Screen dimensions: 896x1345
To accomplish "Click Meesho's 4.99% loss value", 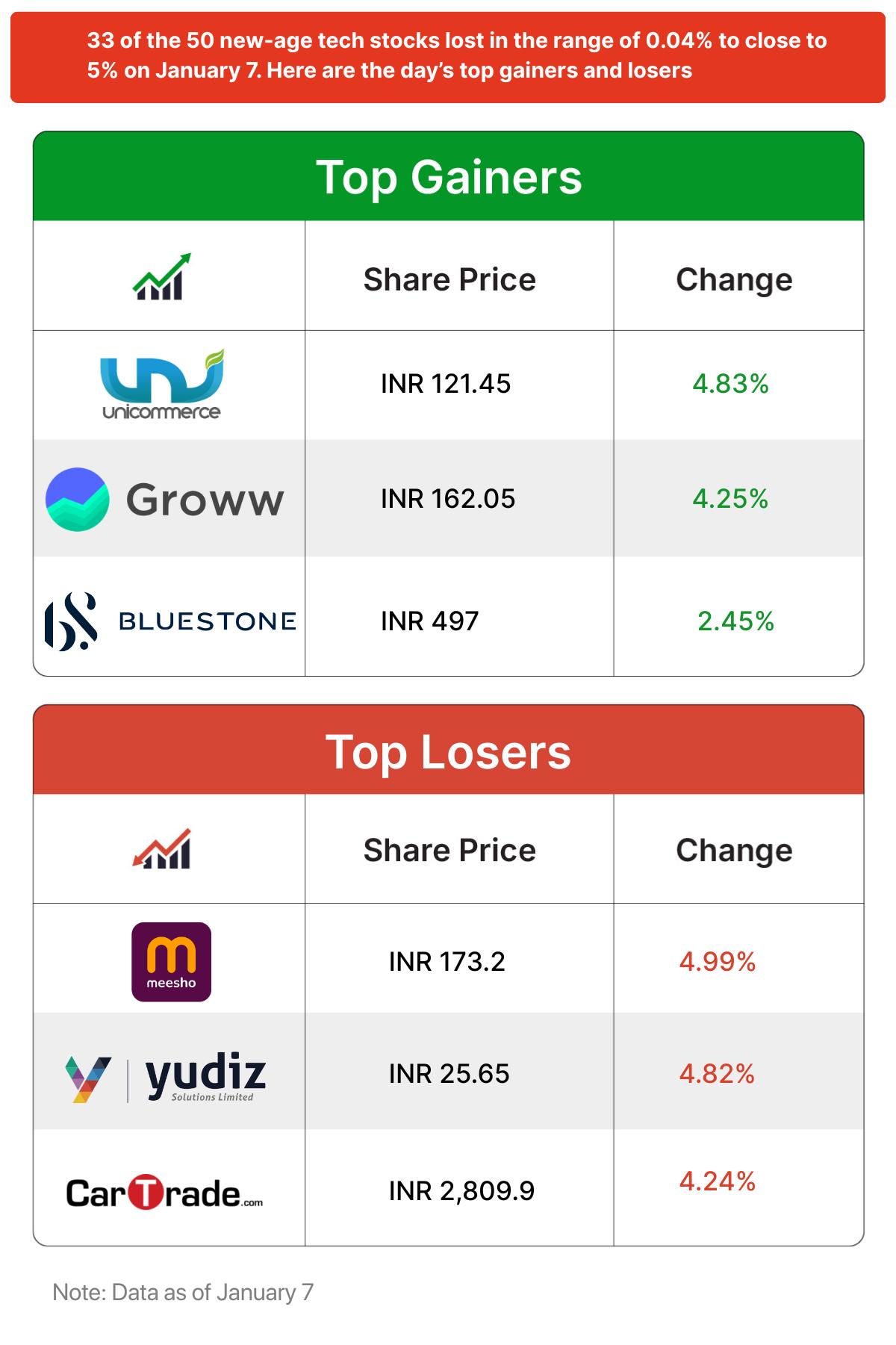I will (x=718, y=961).
